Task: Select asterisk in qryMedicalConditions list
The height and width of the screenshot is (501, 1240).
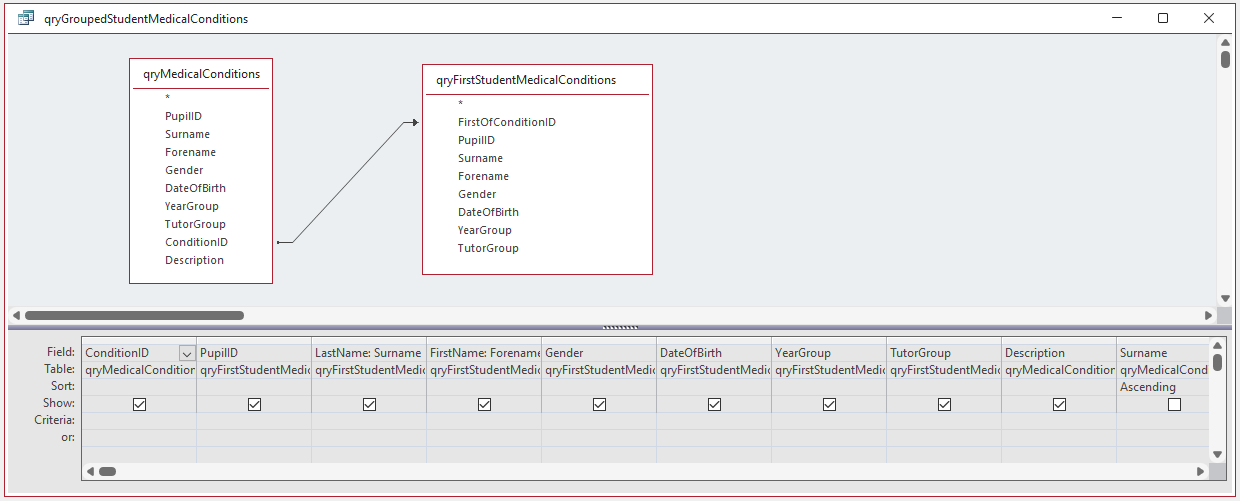Action: click(168, 98)
